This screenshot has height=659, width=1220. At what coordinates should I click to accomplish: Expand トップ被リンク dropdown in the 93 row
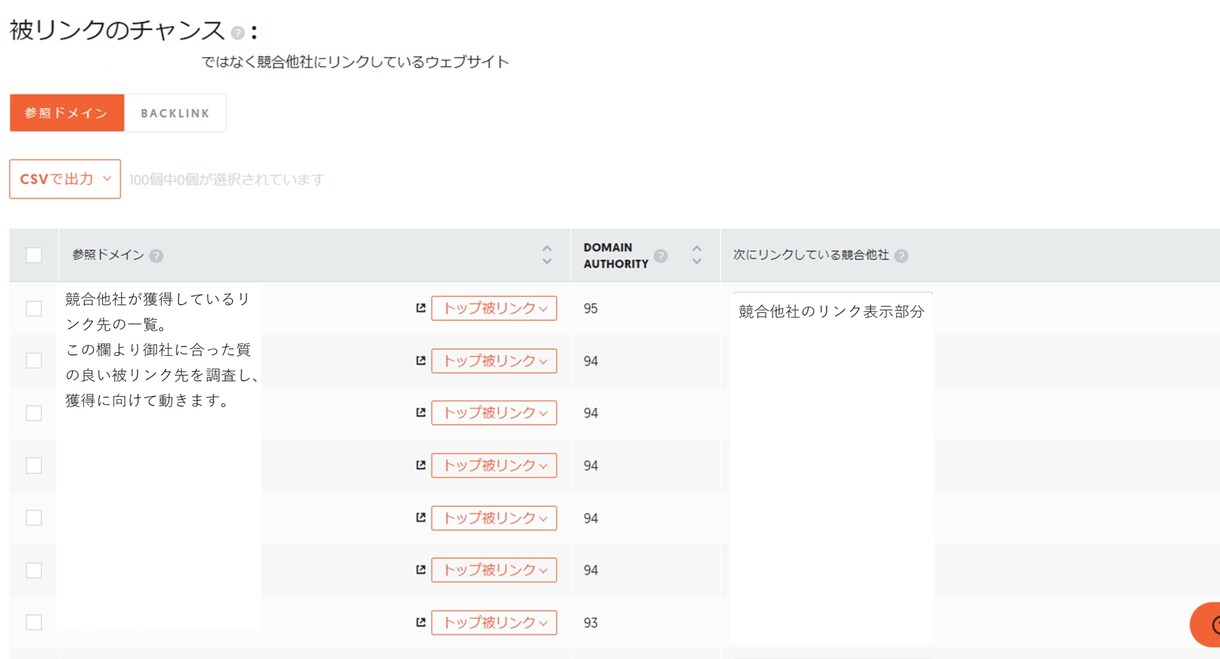click(494, 623)
